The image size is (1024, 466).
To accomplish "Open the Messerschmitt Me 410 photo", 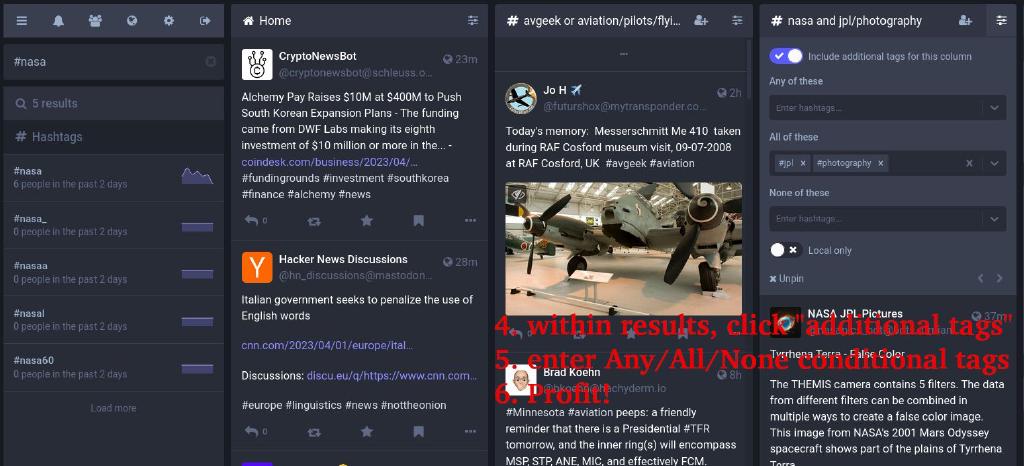I will 624,249.
